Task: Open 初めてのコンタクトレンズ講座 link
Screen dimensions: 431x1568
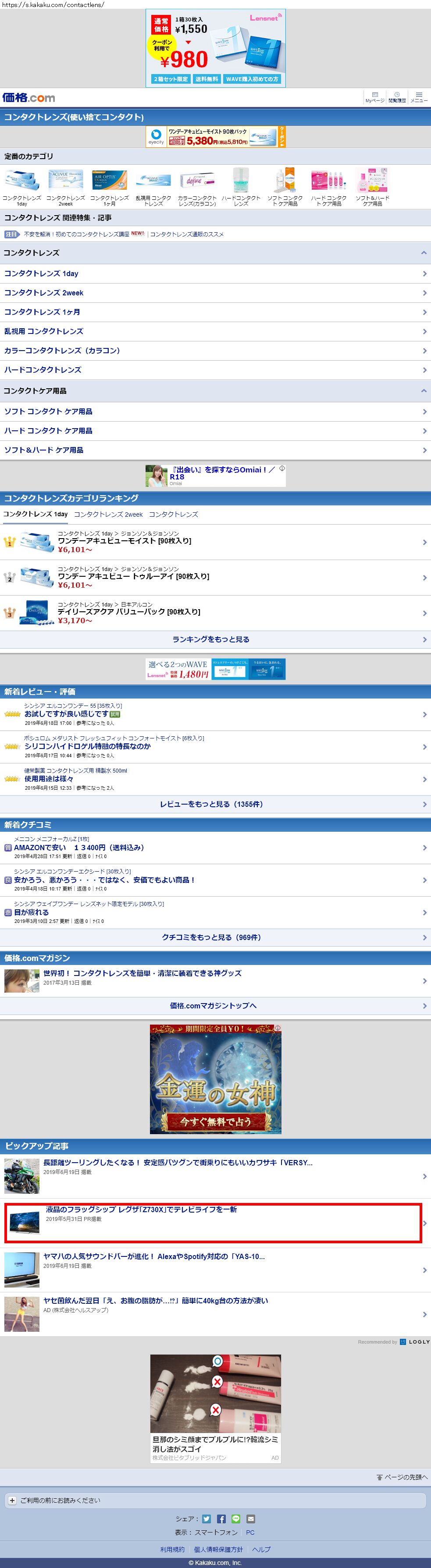Action: (x=76, y=234)
